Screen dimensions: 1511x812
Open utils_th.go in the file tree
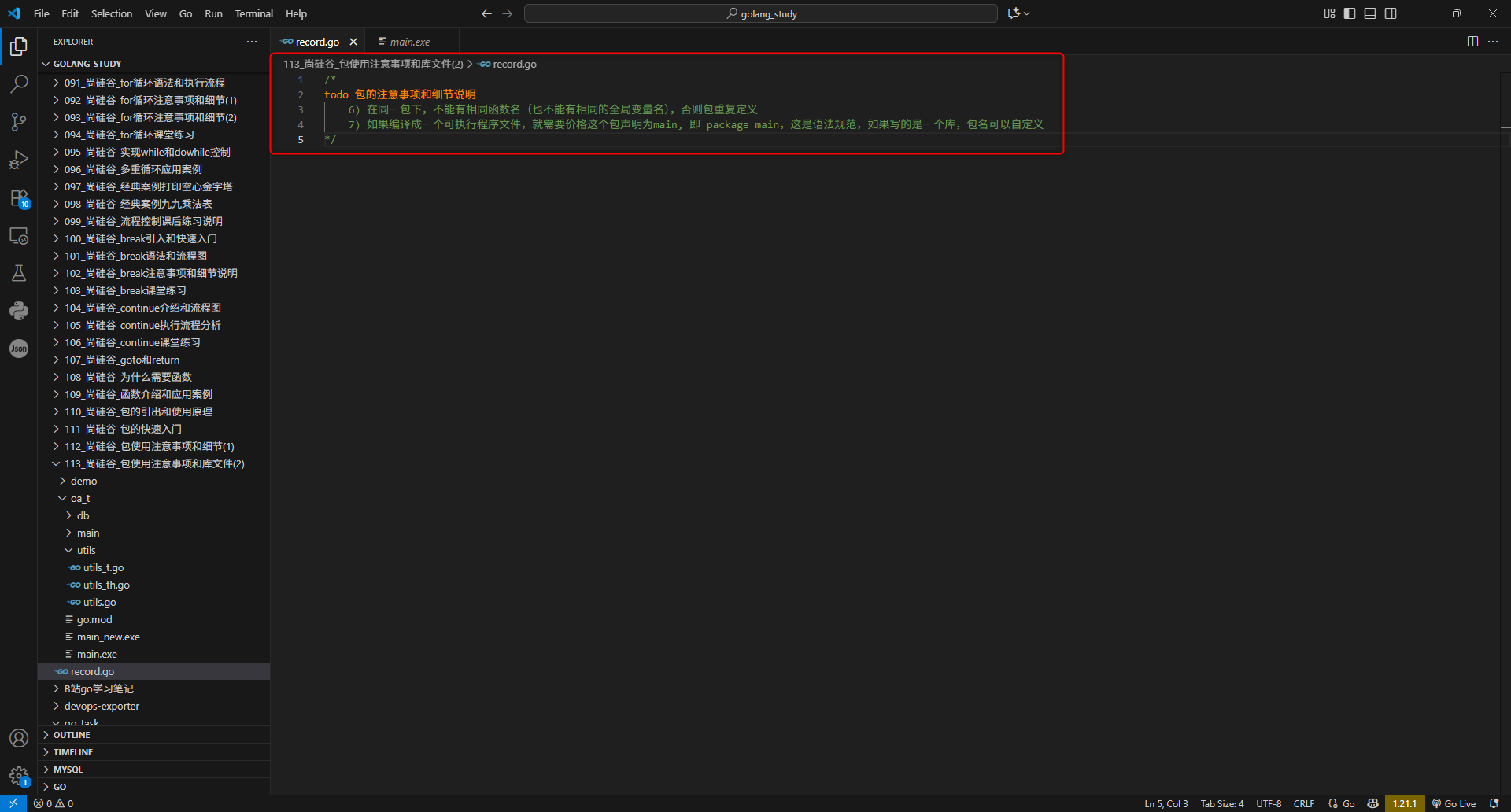pos(153,585)
